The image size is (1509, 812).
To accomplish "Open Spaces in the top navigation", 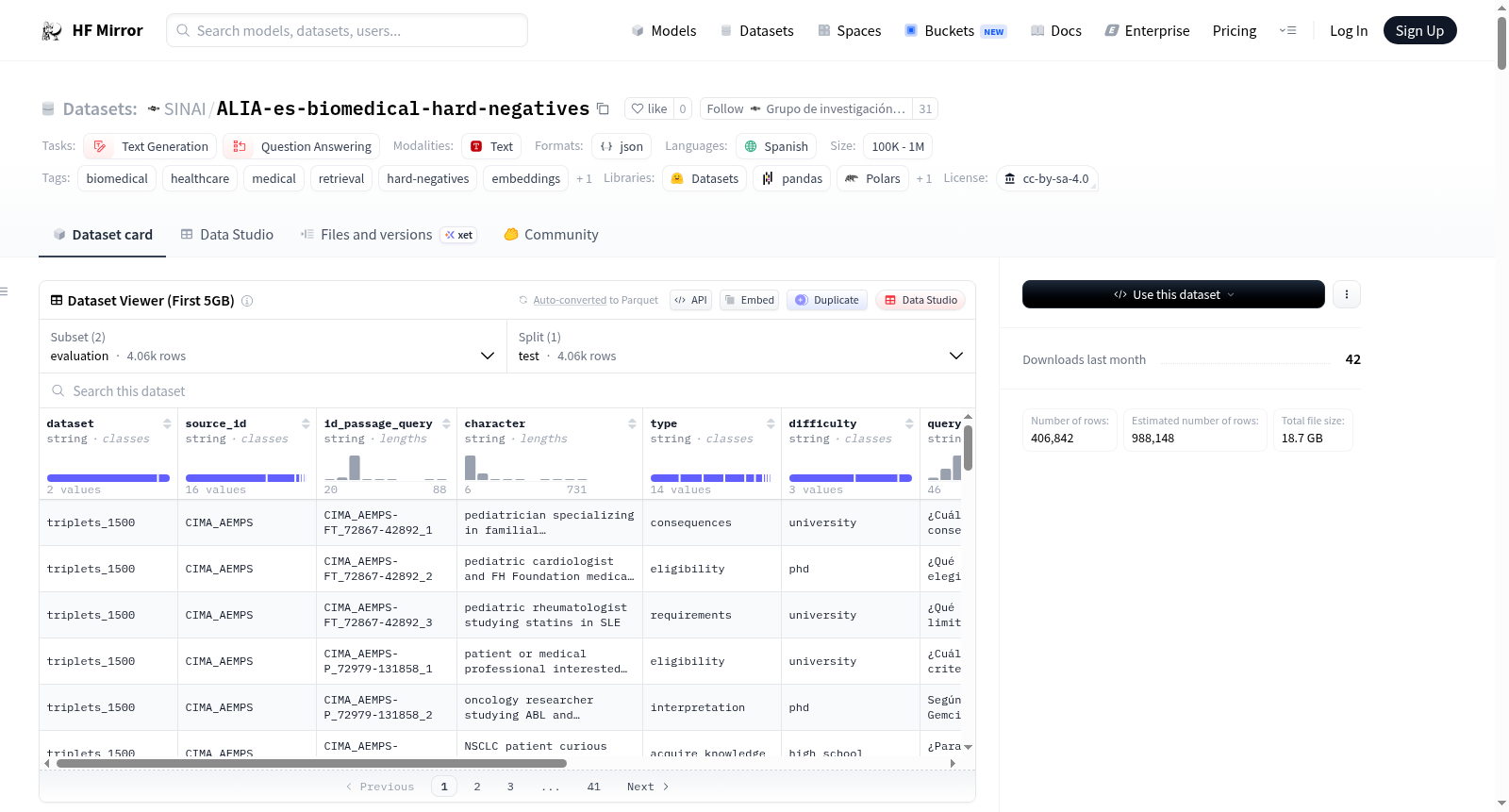I will [x=849, y=30].
